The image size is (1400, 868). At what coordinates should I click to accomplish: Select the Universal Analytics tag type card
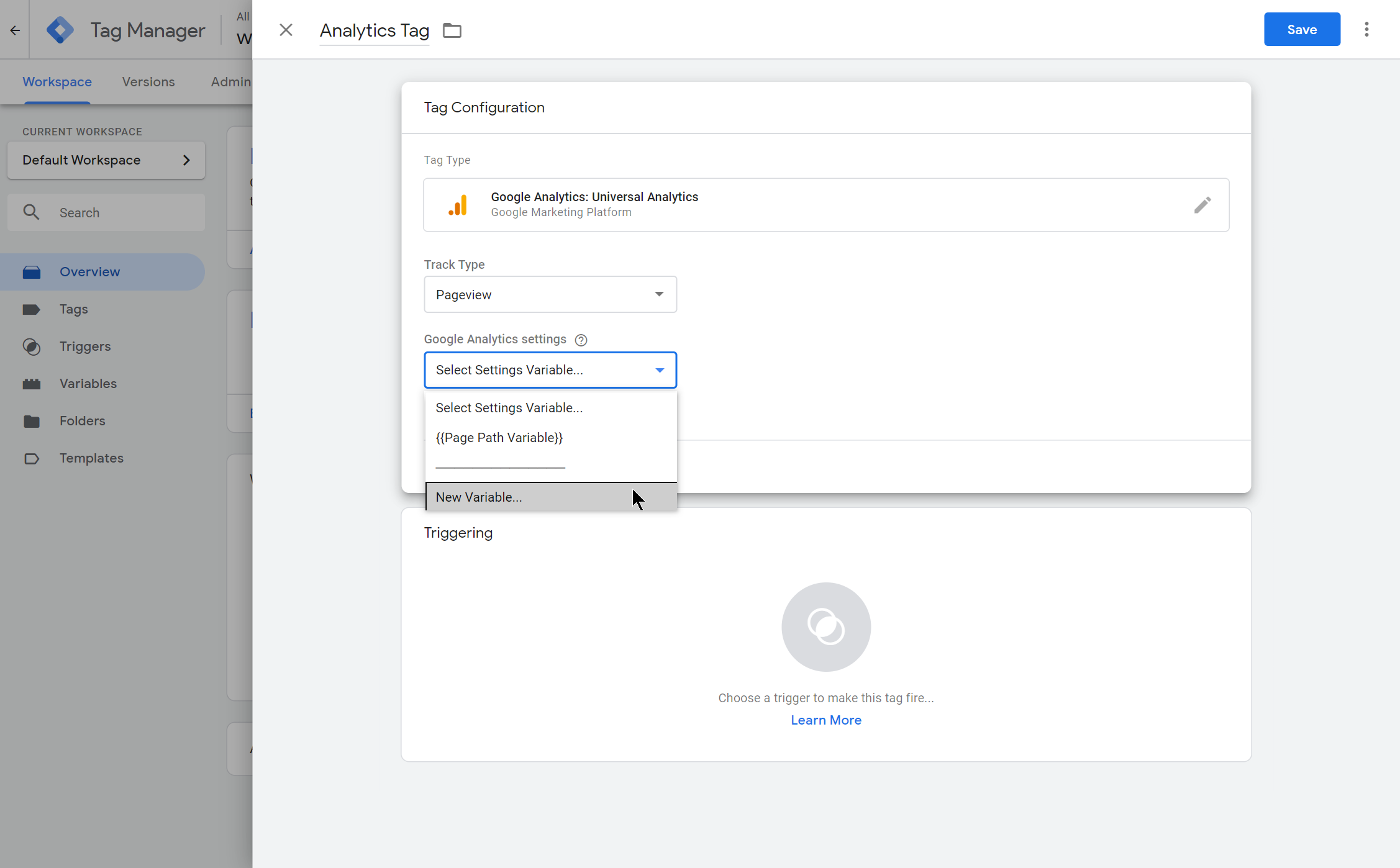tap(826, 205)
